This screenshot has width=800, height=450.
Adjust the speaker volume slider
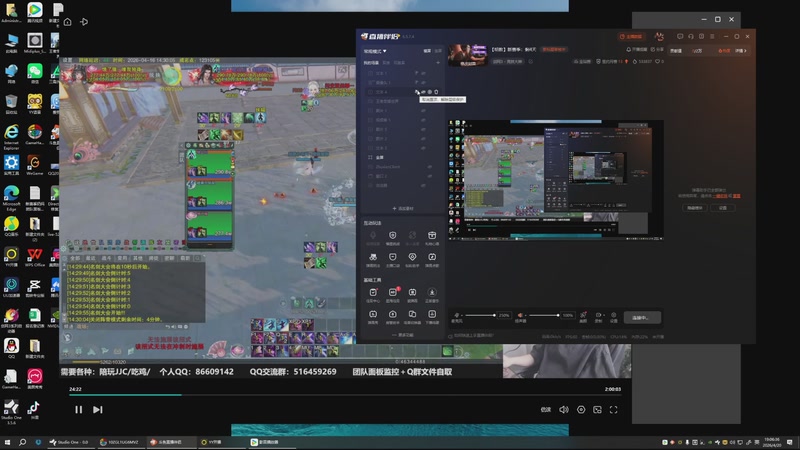pos(544,315)
